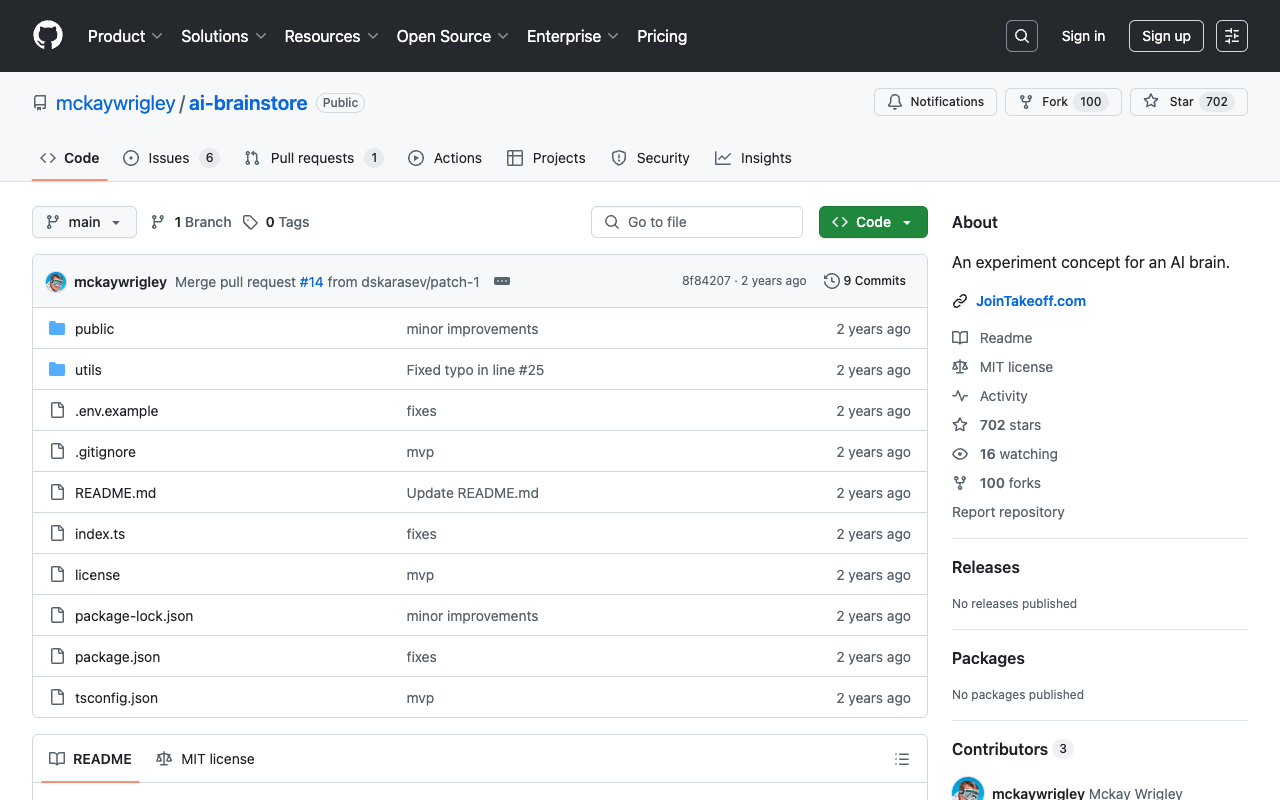Open the appearance settings icon in header
The width and height of the screenshot is (1280, 800).
pos(1232,36)
